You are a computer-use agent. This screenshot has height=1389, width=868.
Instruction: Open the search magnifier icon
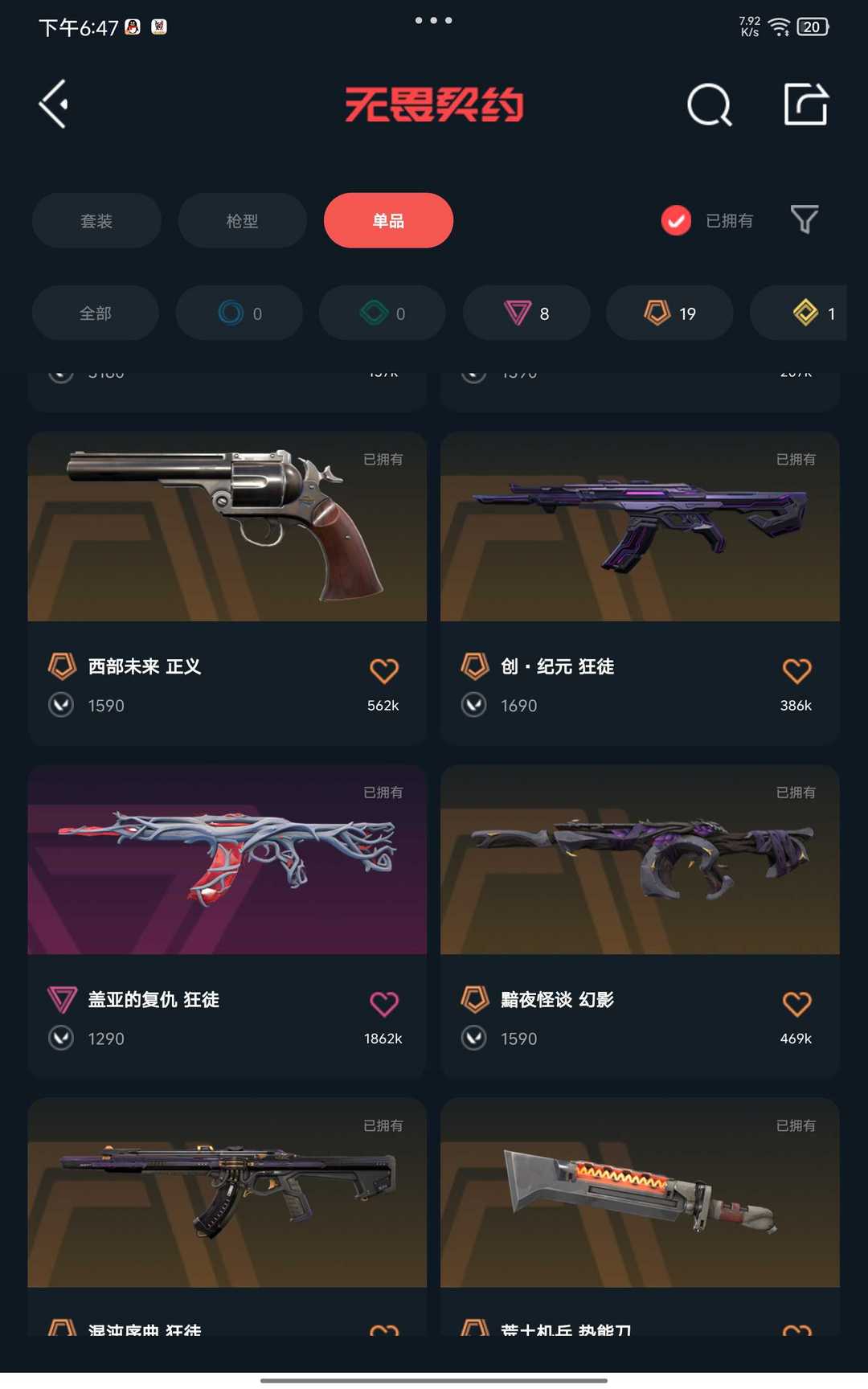tap(710, 104)
